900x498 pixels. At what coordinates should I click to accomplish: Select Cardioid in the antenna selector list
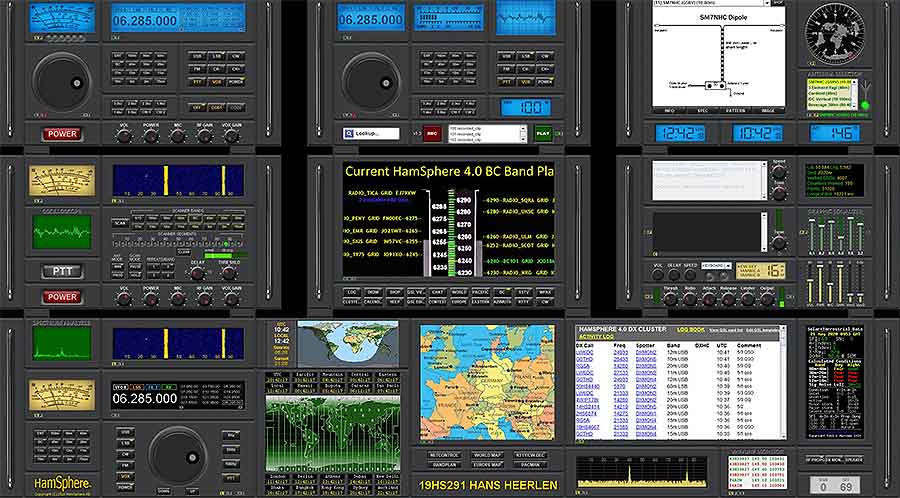tap(828, 94)
